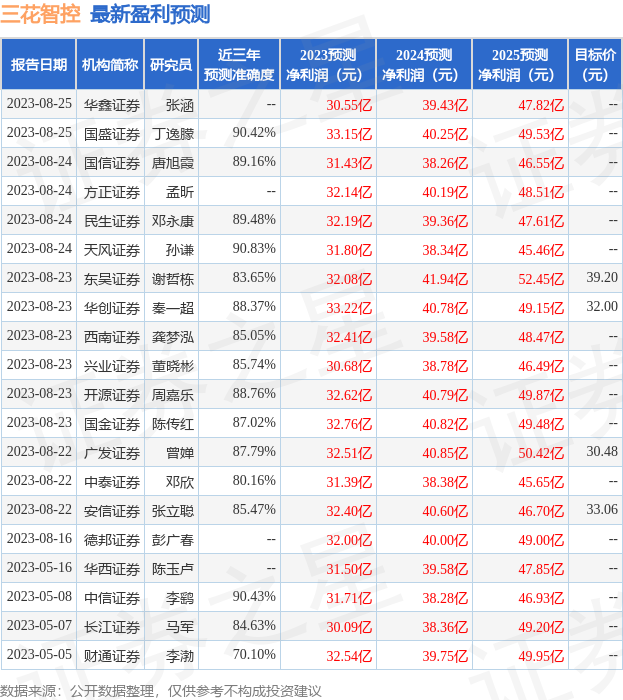Click 2024 profit value 40.00亿

tap(445, 541)
